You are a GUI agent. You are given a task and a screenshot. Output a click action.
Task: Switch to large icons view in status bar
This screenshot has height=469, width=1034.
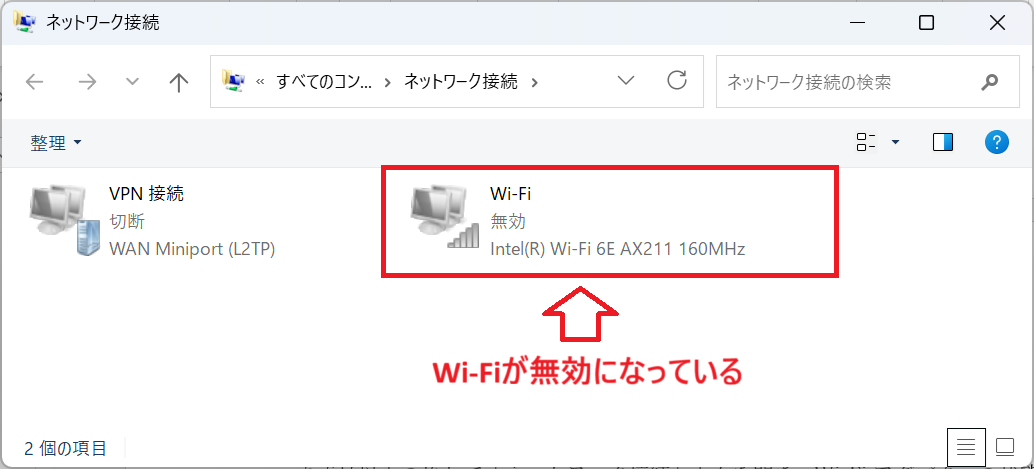(1003, 445)
